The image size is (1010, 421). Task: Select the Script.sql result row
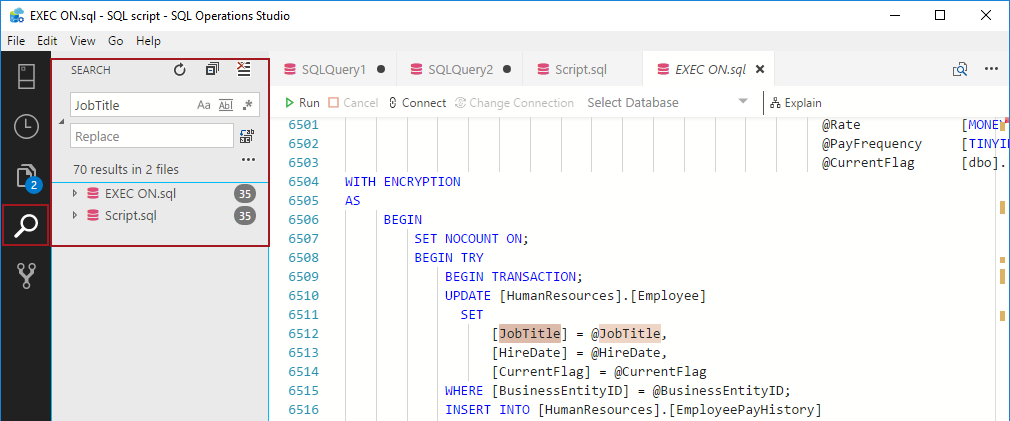click(160, 216)
